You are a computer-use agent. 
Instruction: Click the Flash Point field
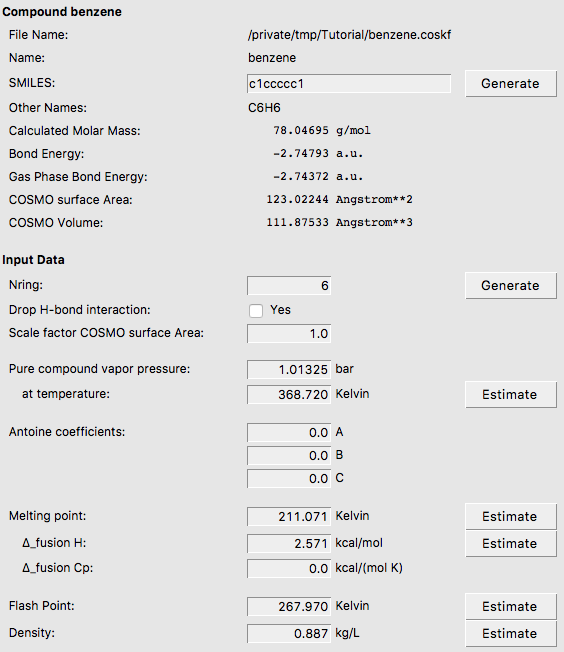click(x=289, y=606)
